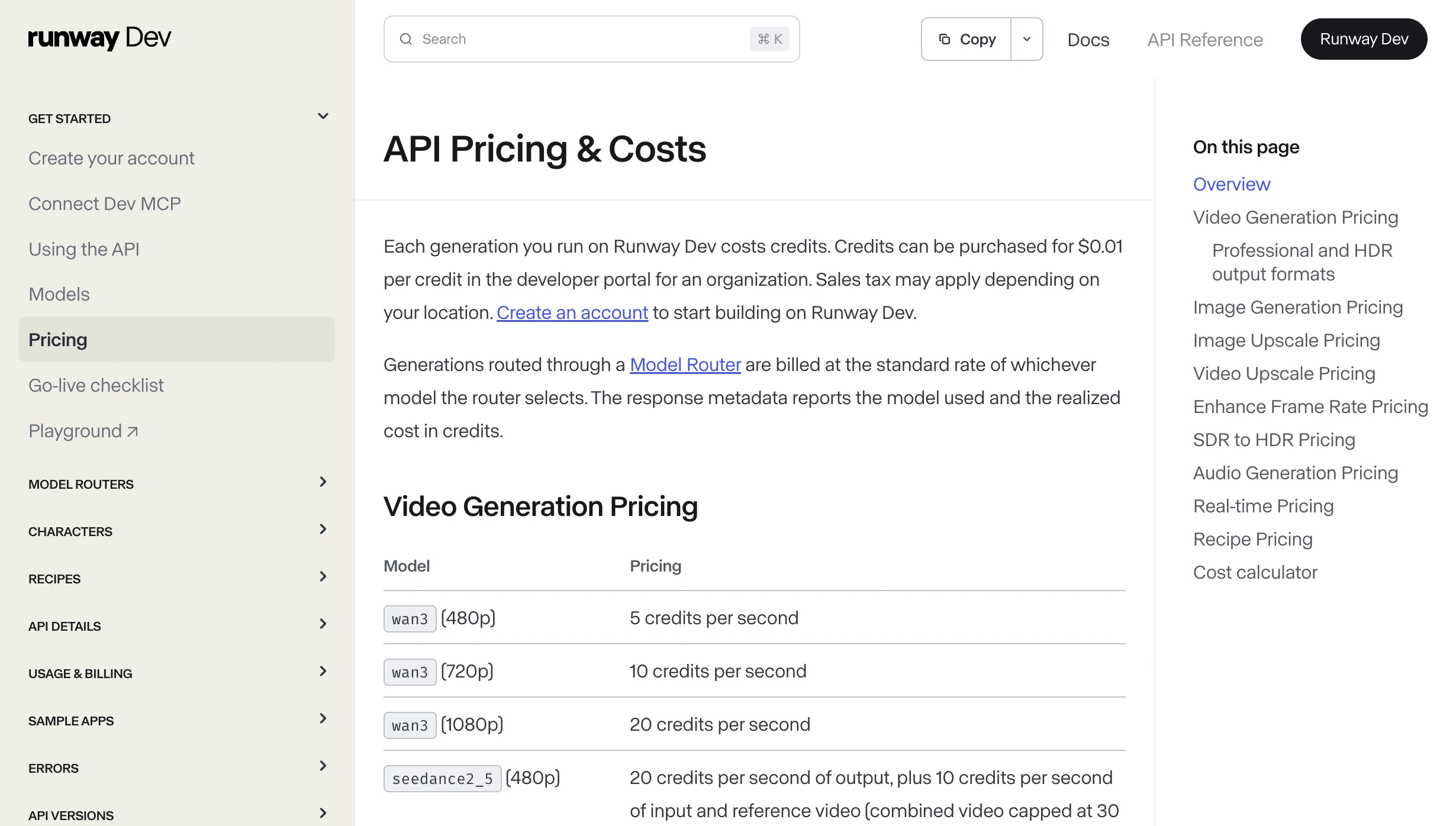Click the ⌘ K shortcut badge
The height and width of the screenshot is (826, 1456).
769,39
